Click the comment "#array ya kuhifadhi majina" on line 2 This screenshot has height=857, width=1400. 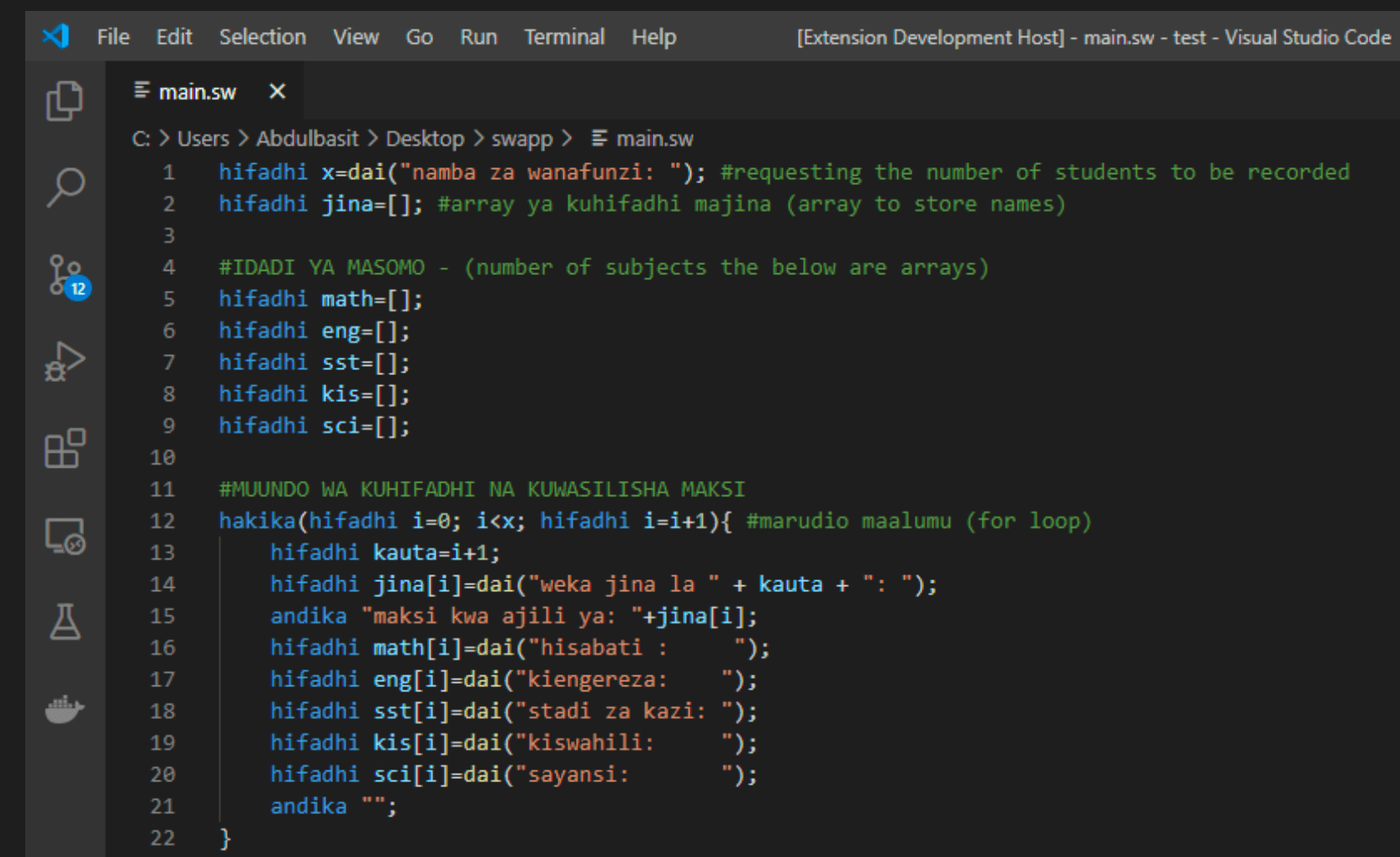tap(604, 204)
